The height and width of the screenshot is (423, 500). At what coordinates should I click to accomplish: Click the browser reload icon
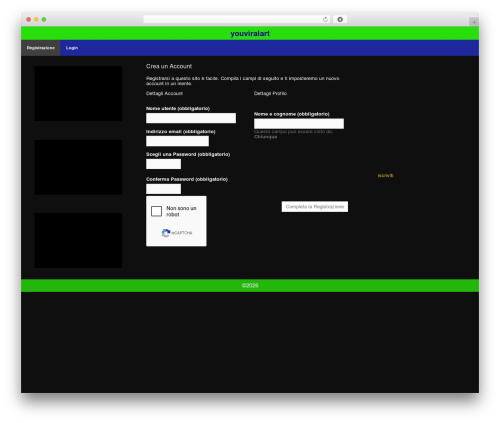[325, 19]
